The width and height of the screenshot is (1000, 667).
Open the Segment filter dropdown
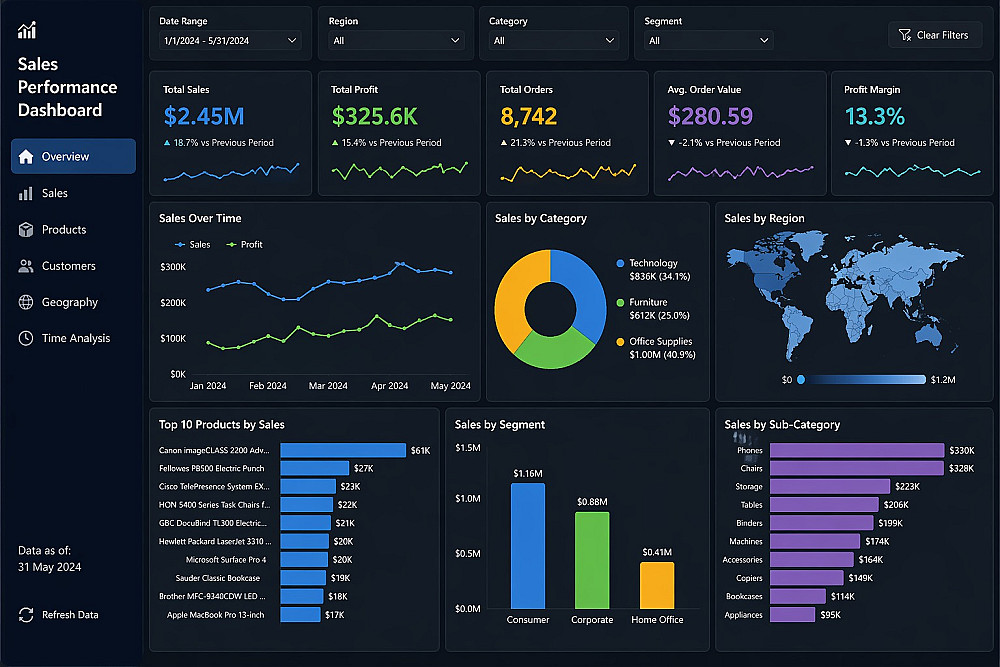709,40
